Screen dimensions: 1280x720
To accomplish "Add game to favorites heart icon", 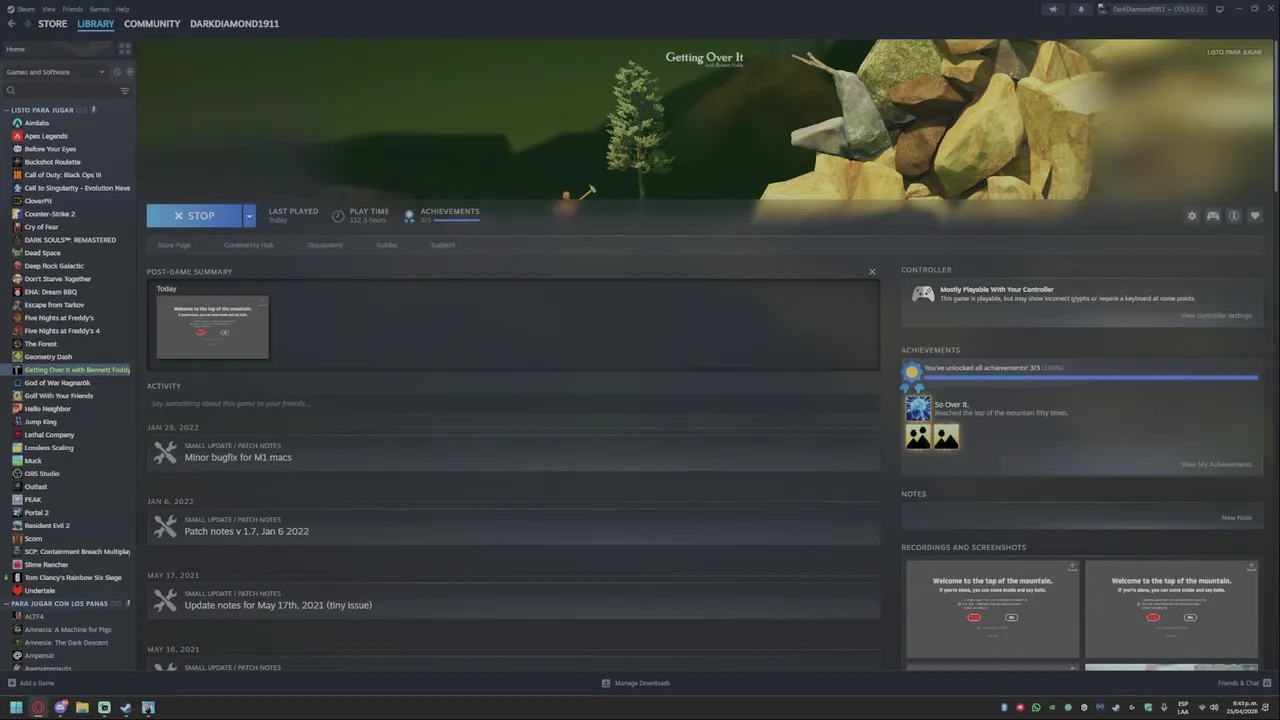I will coord(1255,216).
